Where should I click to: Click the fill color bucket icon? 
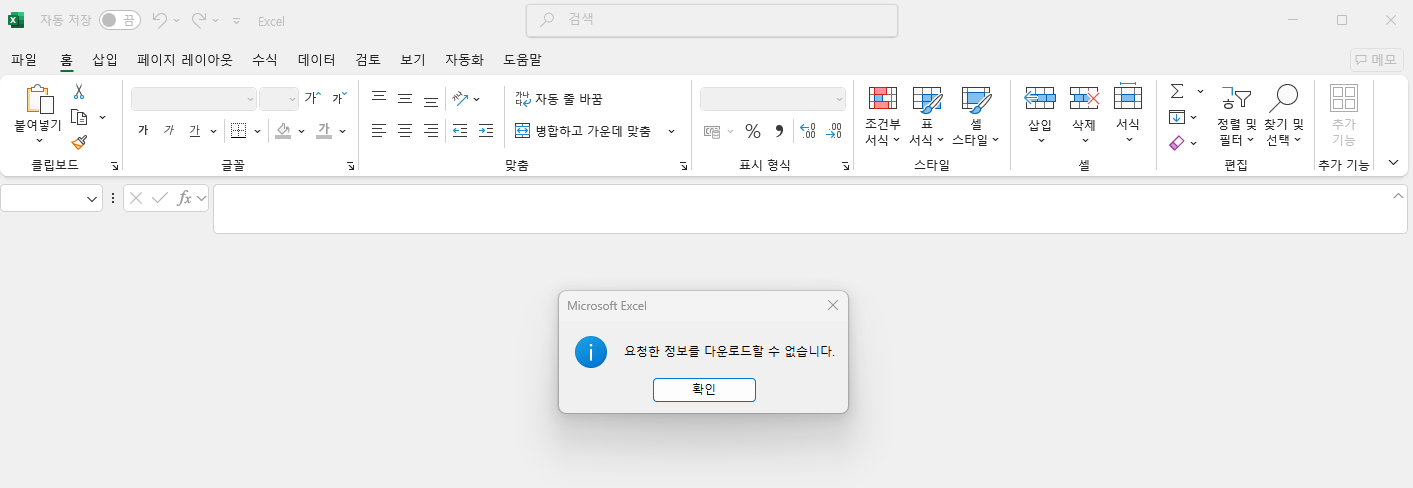tap(283, 130)
